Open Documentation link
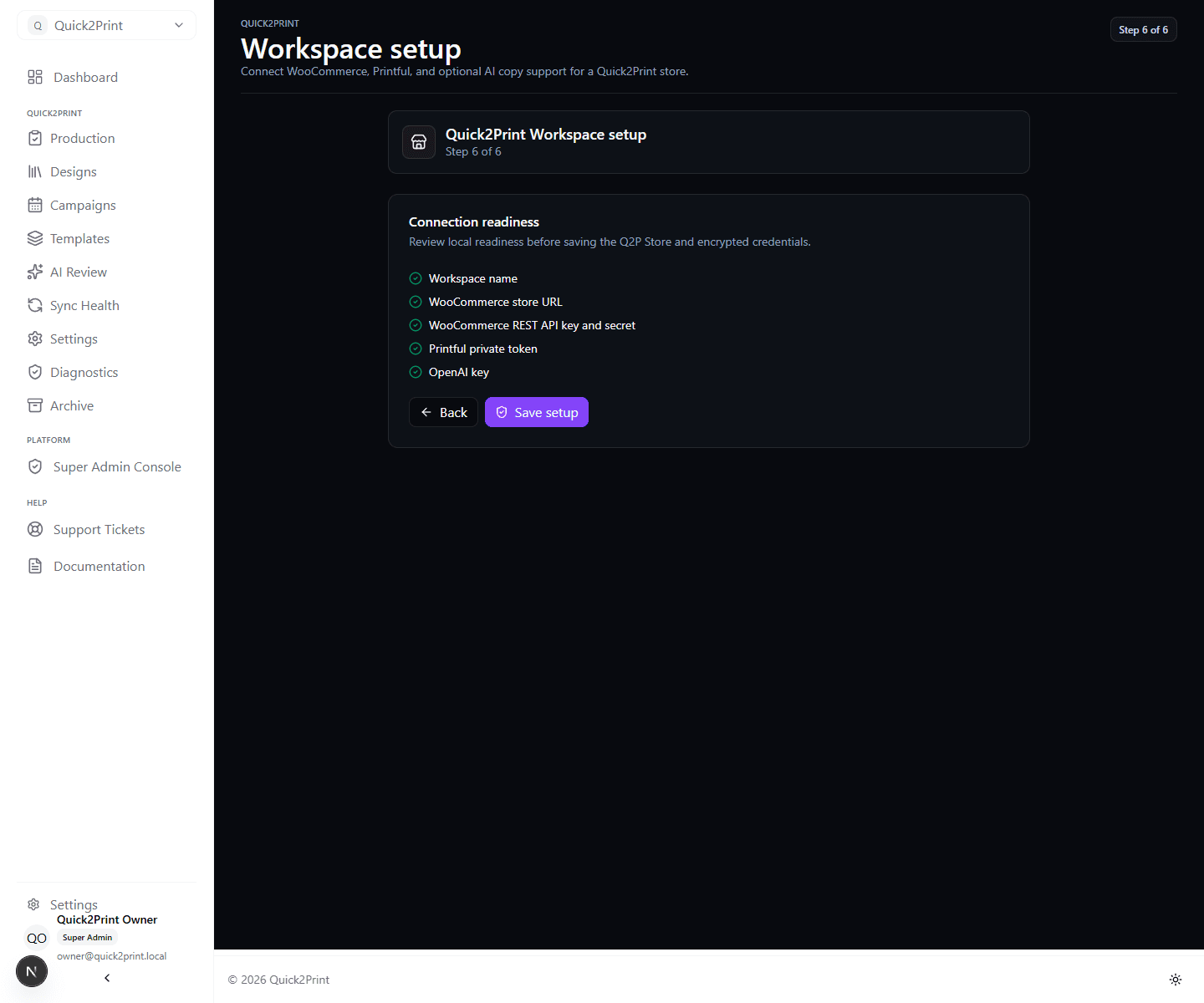1204x1003 pixels. click(x=106, y=566)
